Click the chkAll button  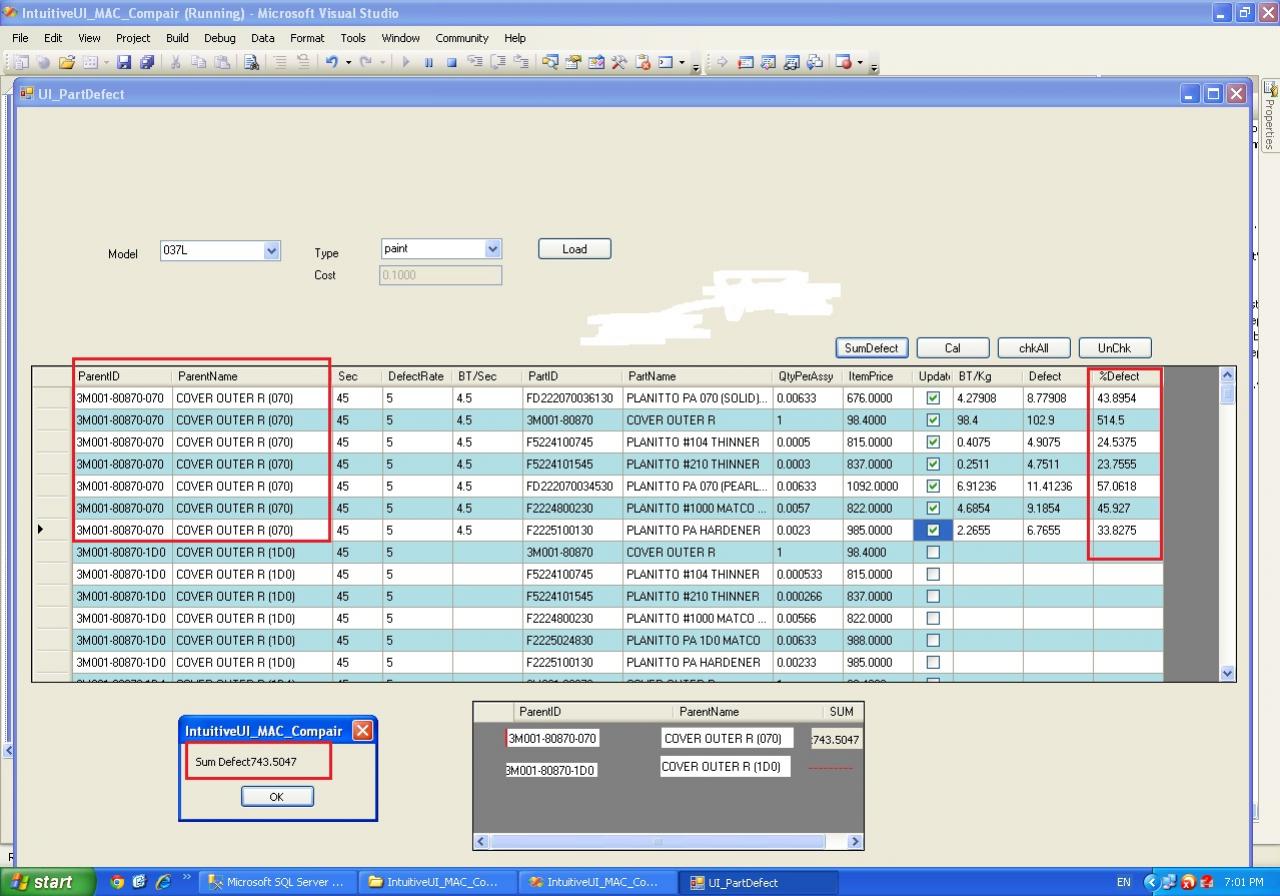tap(1034, 348)
